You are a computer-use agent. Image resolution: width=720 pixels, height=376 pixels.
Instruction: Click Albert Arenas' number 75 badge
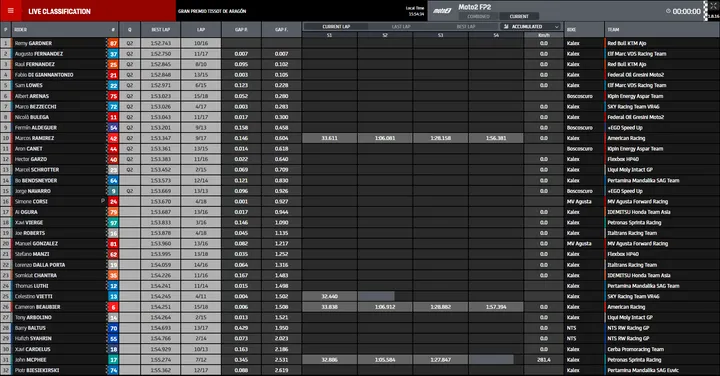[113, 96]
